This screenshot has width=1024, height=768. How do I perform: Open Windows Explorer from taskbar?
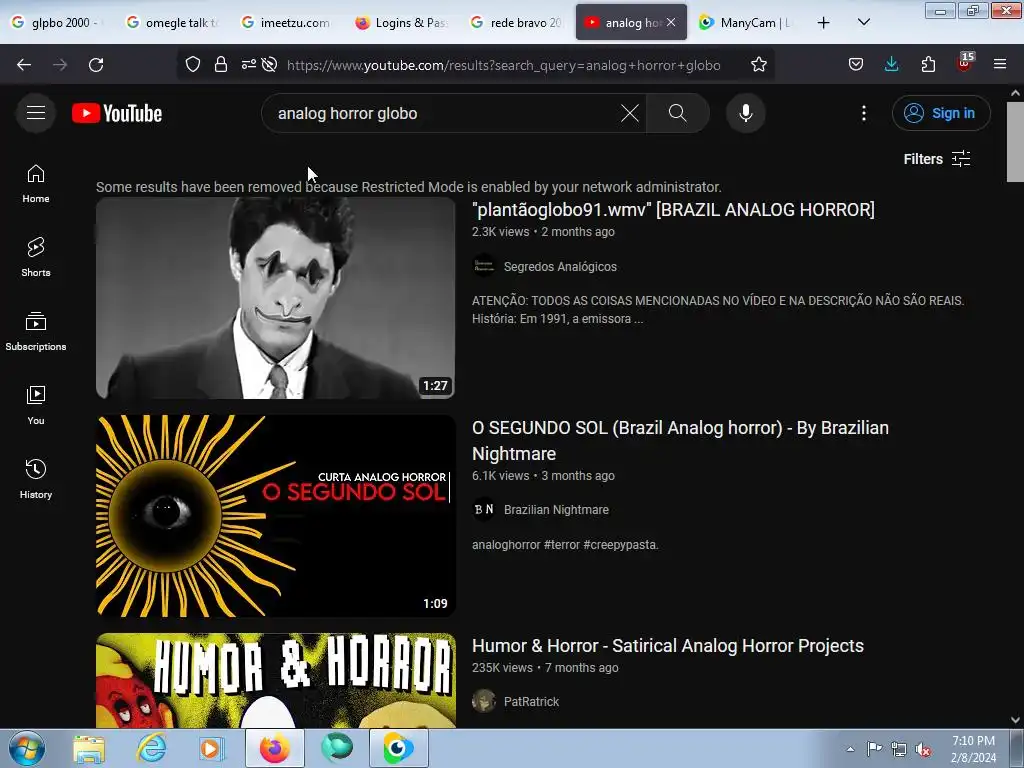(x=89, y=748)
